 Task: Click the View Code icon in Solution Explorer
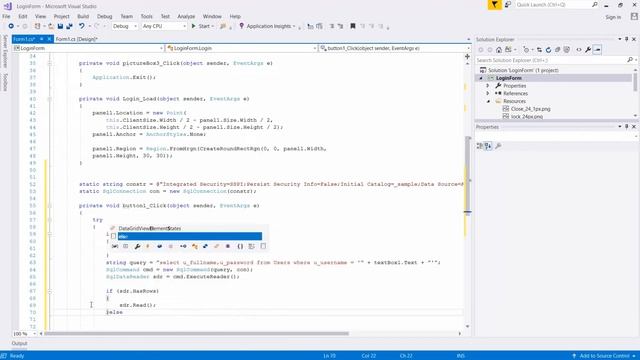click(579, 50)
